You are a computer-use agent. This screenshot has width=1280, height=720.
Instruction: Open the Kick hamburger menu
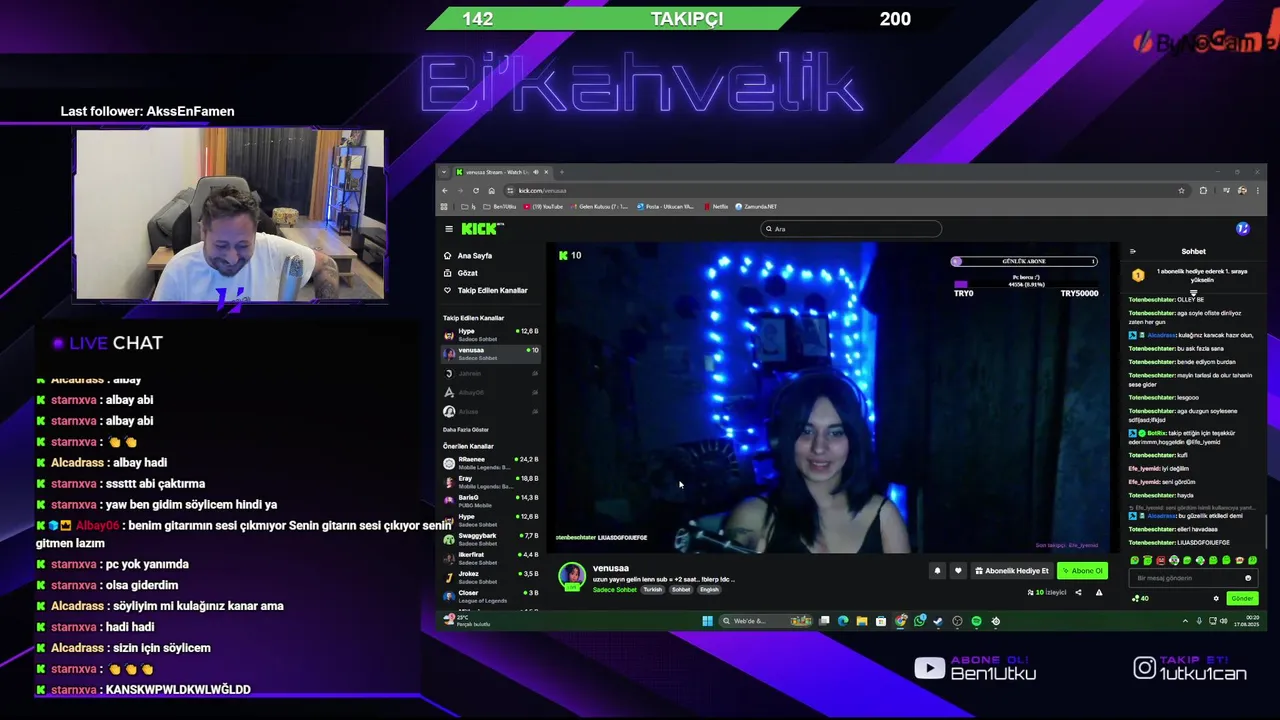click(449, 229)
